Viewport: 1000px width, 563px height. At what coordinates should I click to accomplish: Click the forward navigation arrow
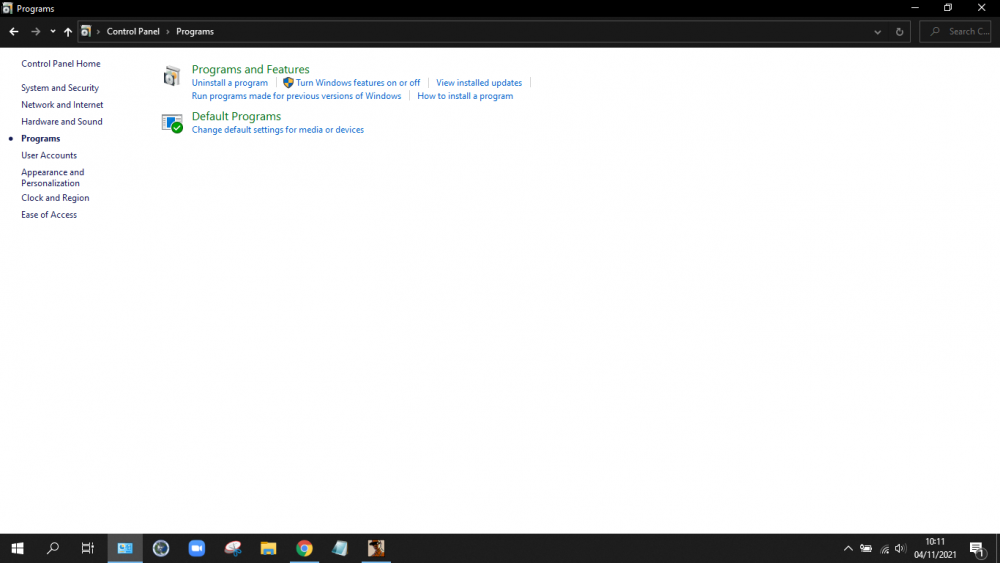tap(36, 31)
